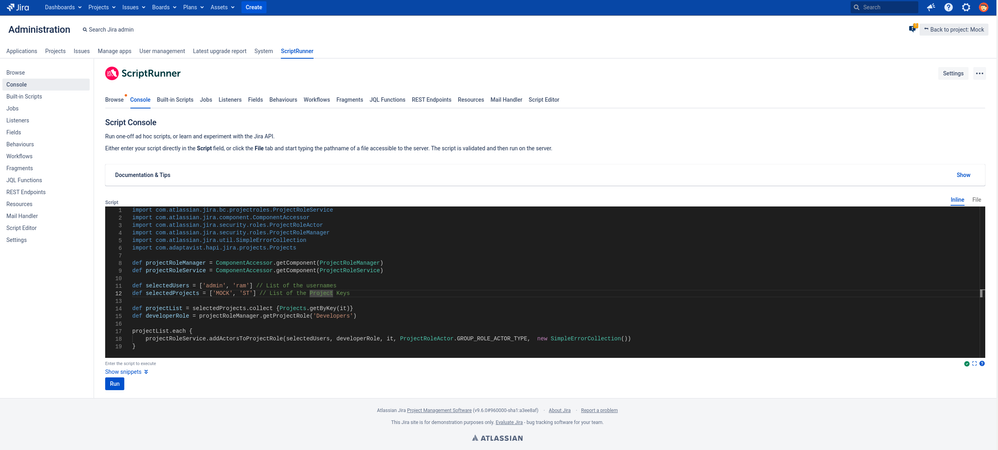Show the Documentation & Tips panel
This screenshot has width=998, height=450.
coord(963,175)
